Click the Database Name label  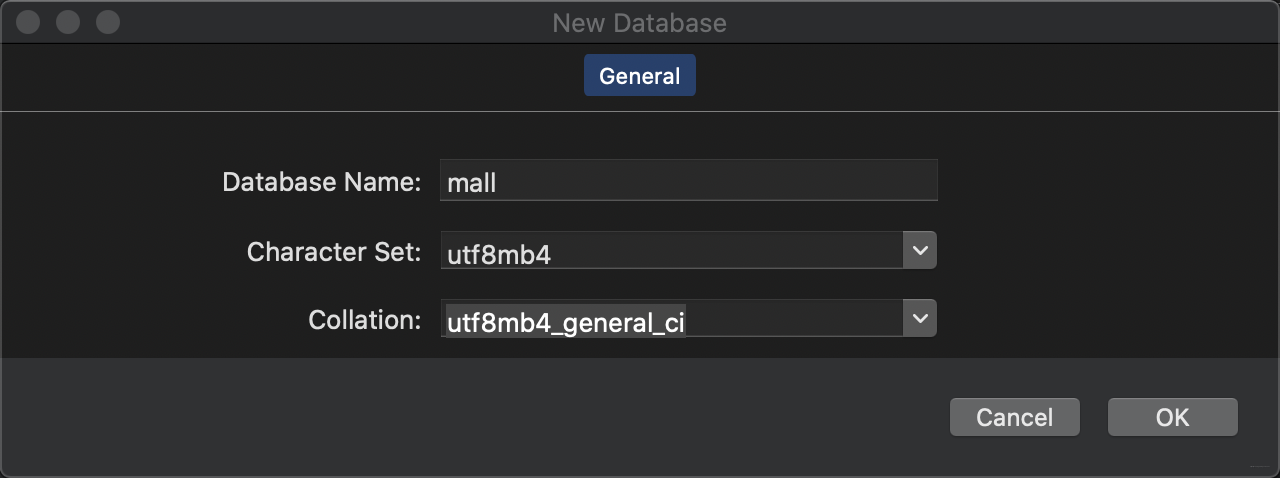click(x=322, y=182)
